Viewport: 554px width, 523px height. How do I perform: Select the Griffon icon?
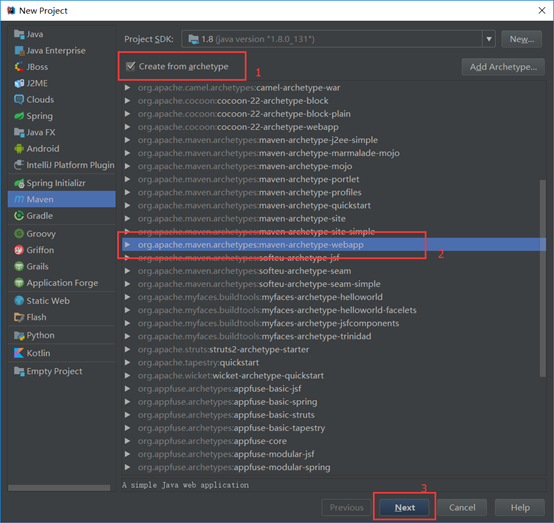19,250
